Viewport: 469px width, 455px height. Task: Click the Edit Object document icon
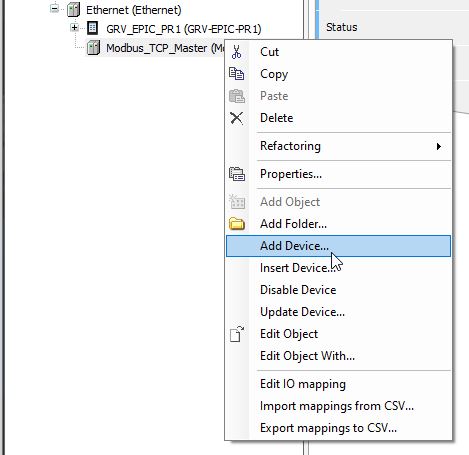click(237, 334)
